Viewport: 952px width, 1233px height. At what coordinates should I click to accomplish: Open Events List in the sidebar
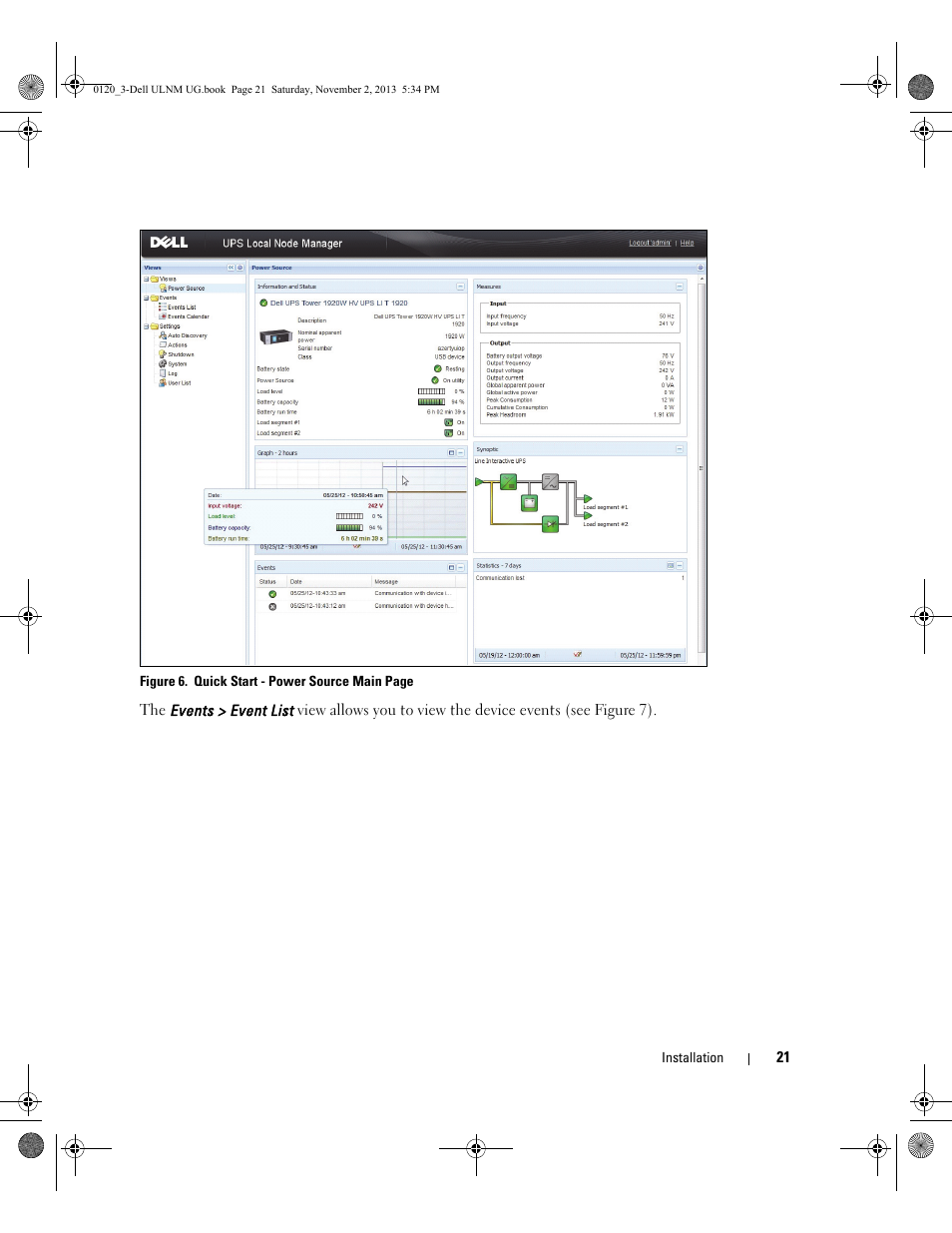pos(182,308)
